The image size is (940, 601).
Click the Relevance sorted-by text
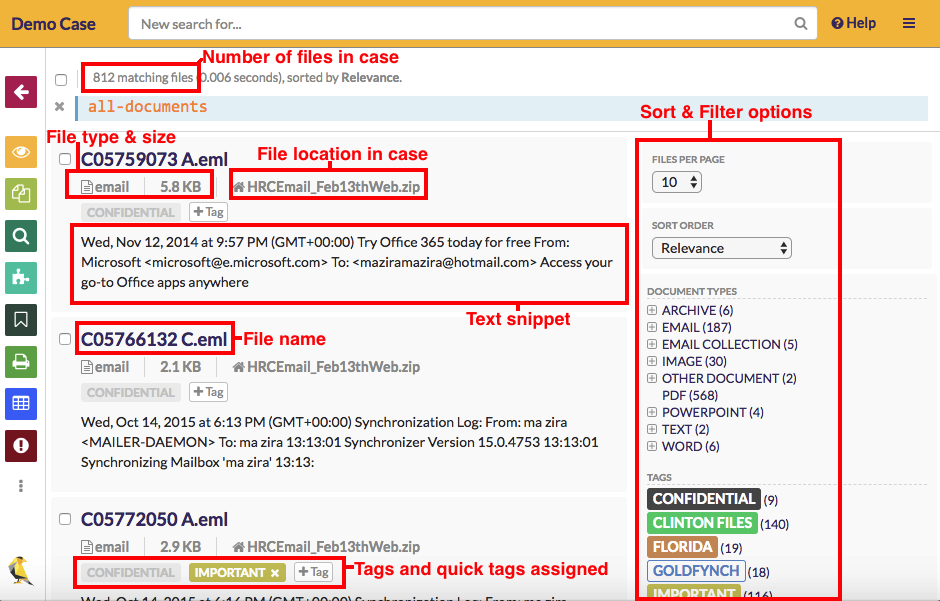click(x=370, y=78)
